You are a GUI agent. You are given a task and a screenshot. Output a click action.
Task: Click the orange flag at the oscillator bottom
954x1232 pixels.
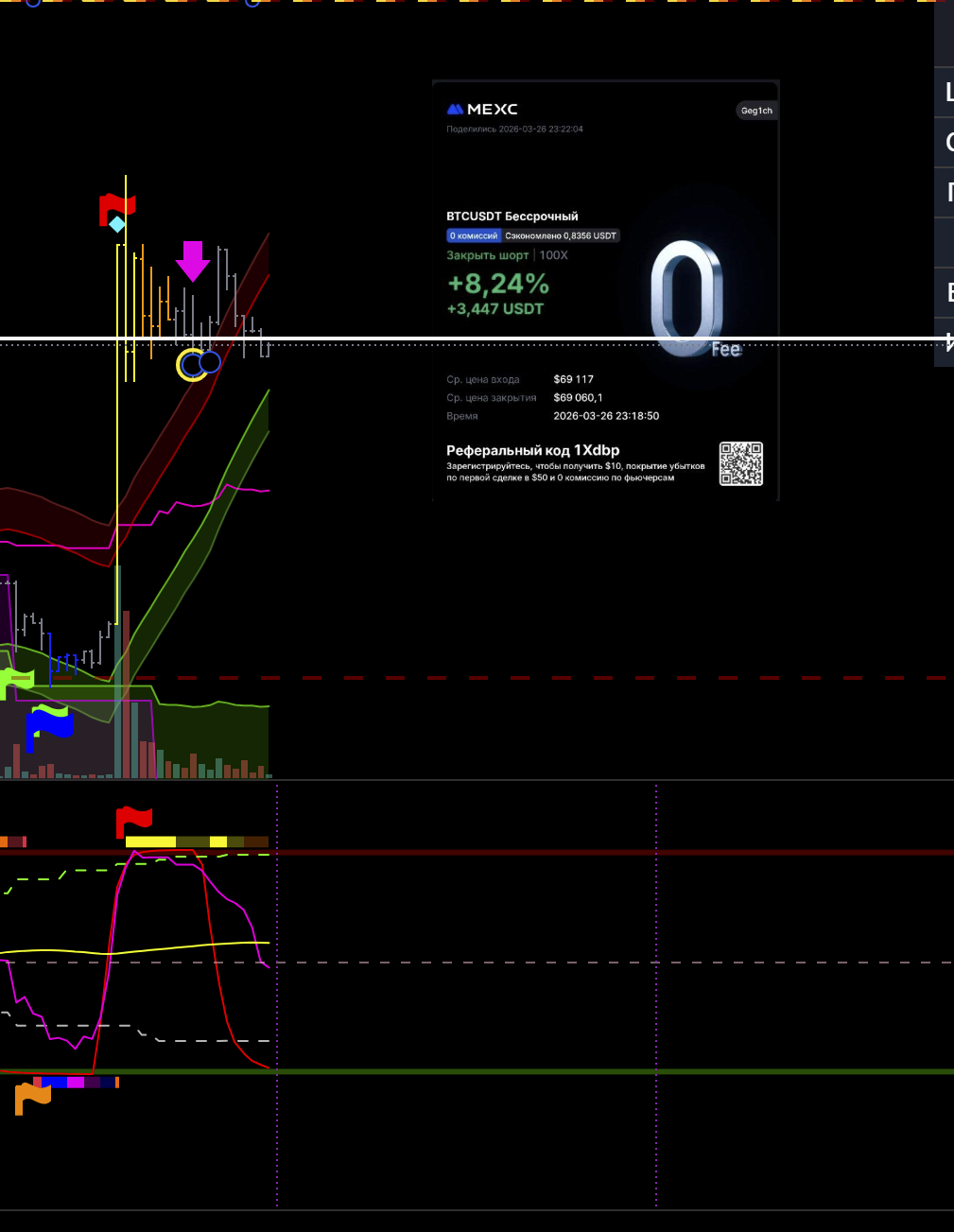pos(32,1097)
